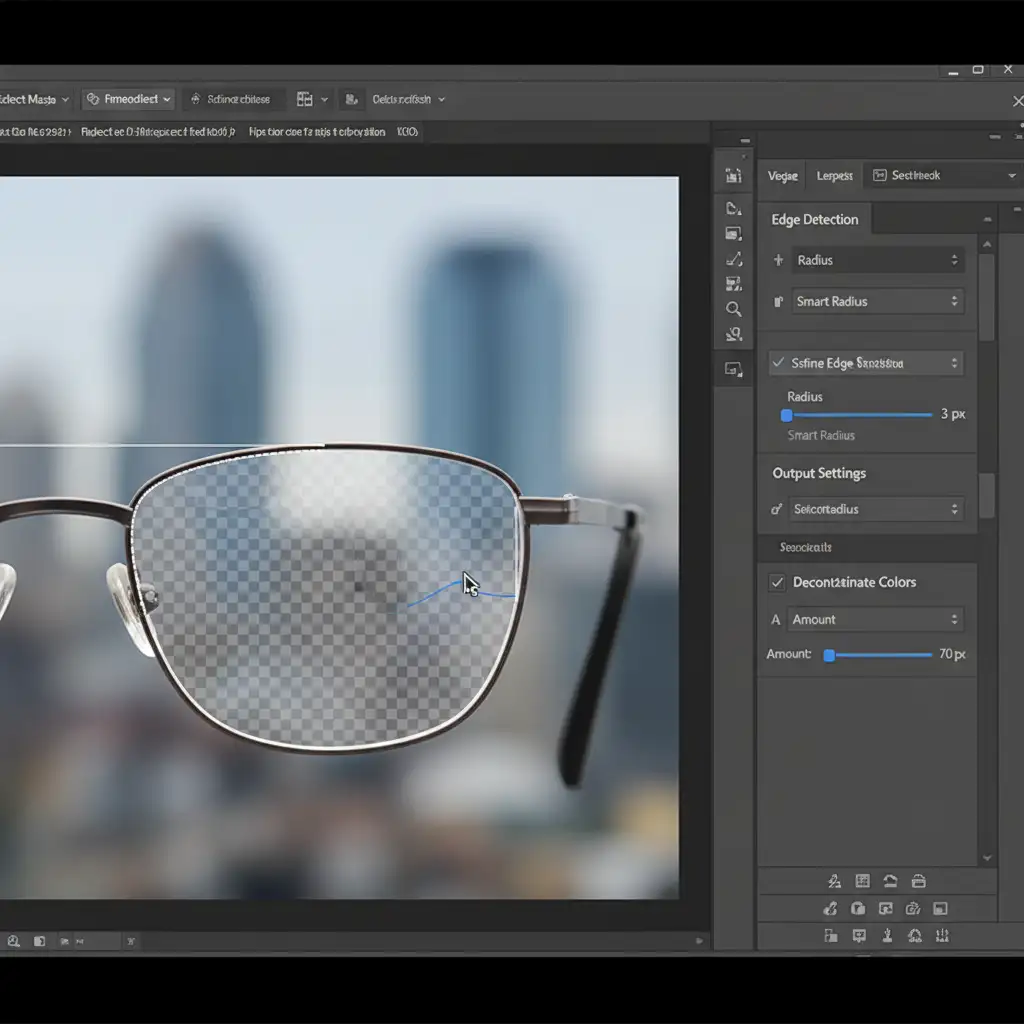The width and height of the screenshot is (1024, 1024).
Task: Open the Edge Detection tab
Action: (x=815, y=219)
